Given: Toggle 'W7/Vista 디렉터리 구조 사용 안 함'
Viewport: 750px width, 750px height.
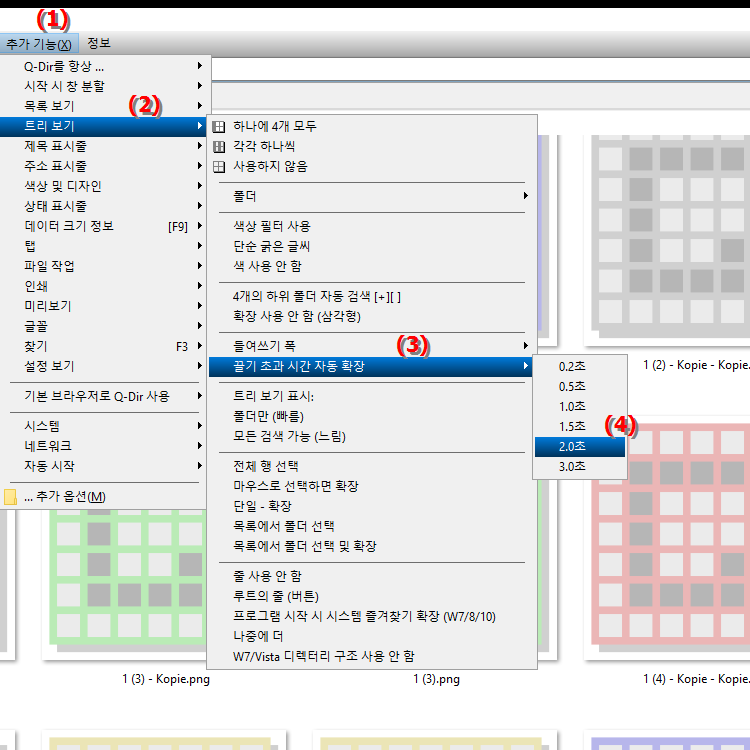Looking at the screenshot, I should click(372, 657).
